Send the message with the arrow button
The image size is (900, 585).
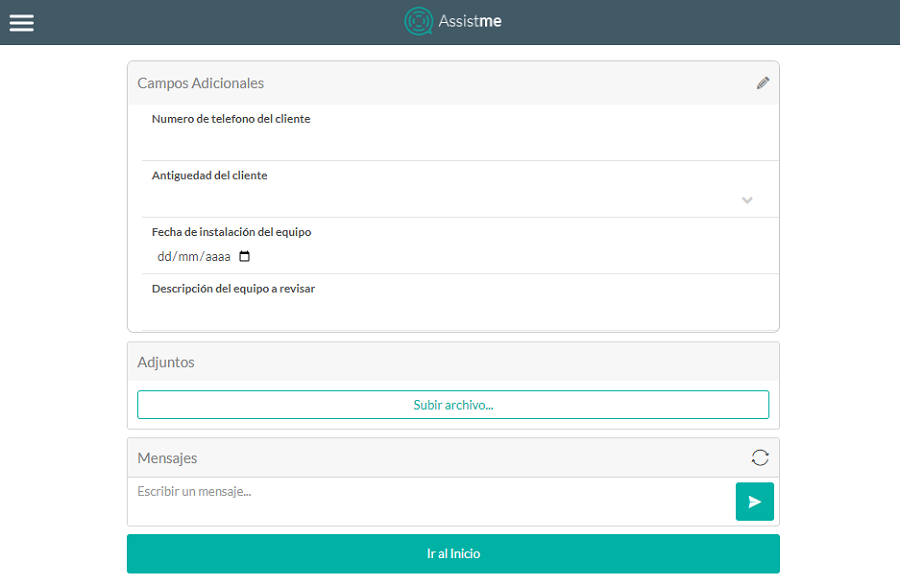coord(754,502)
